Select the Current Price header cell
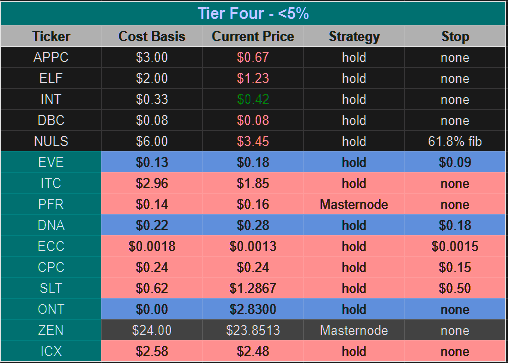Image resolution: width=508 pixels, height=363 pixels. pyautogui.click(x=253, y=36)
